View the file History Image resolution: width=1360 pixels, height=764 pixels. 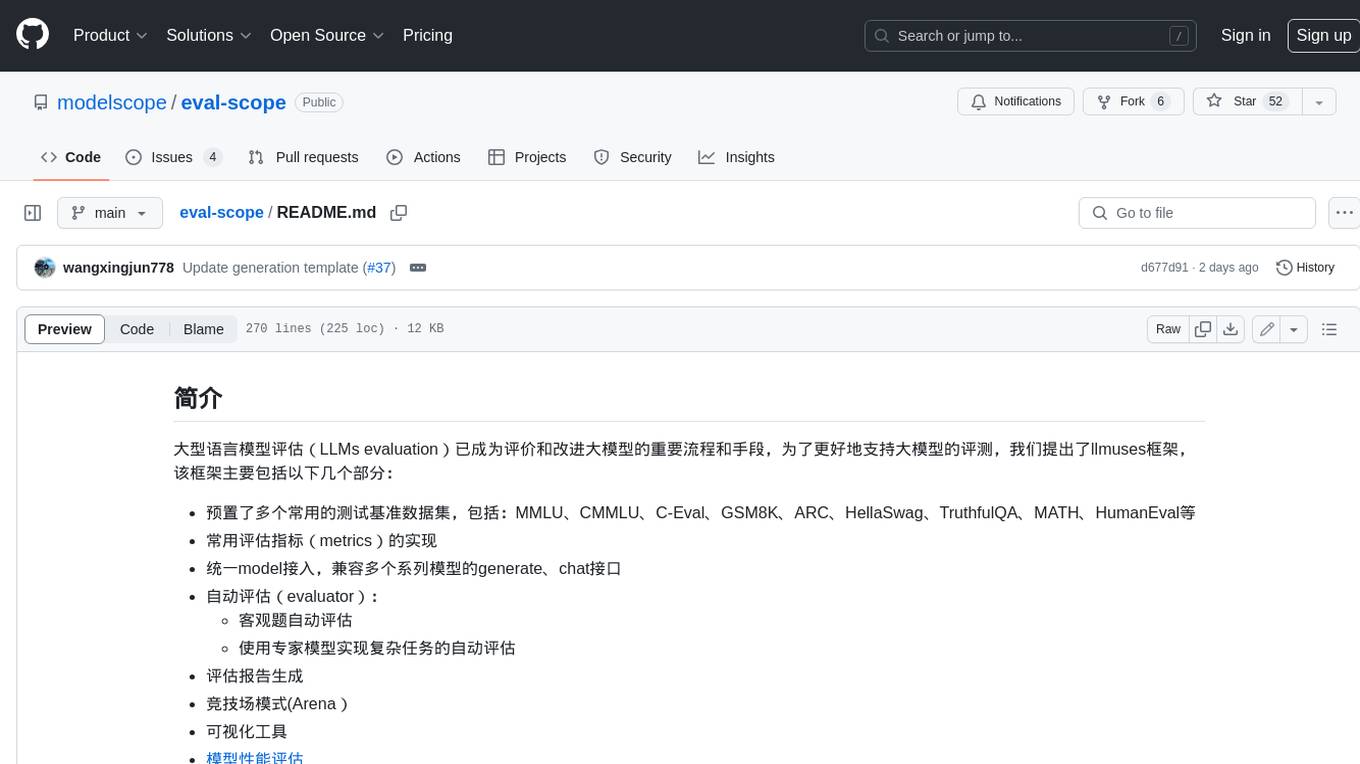(x=1305, y=268)
